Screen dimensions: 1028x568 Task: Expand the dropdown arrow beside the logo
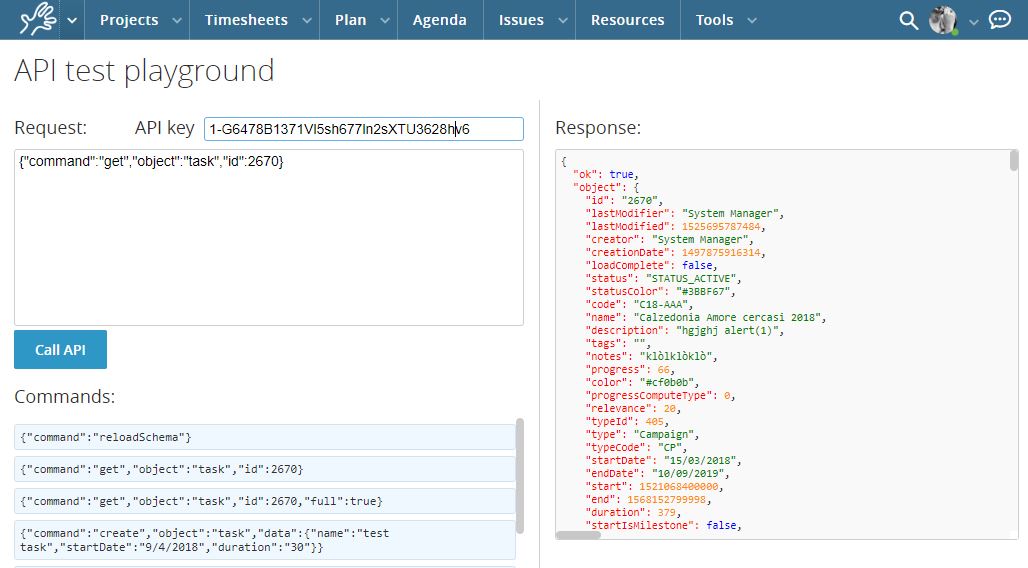coord(72,20)
